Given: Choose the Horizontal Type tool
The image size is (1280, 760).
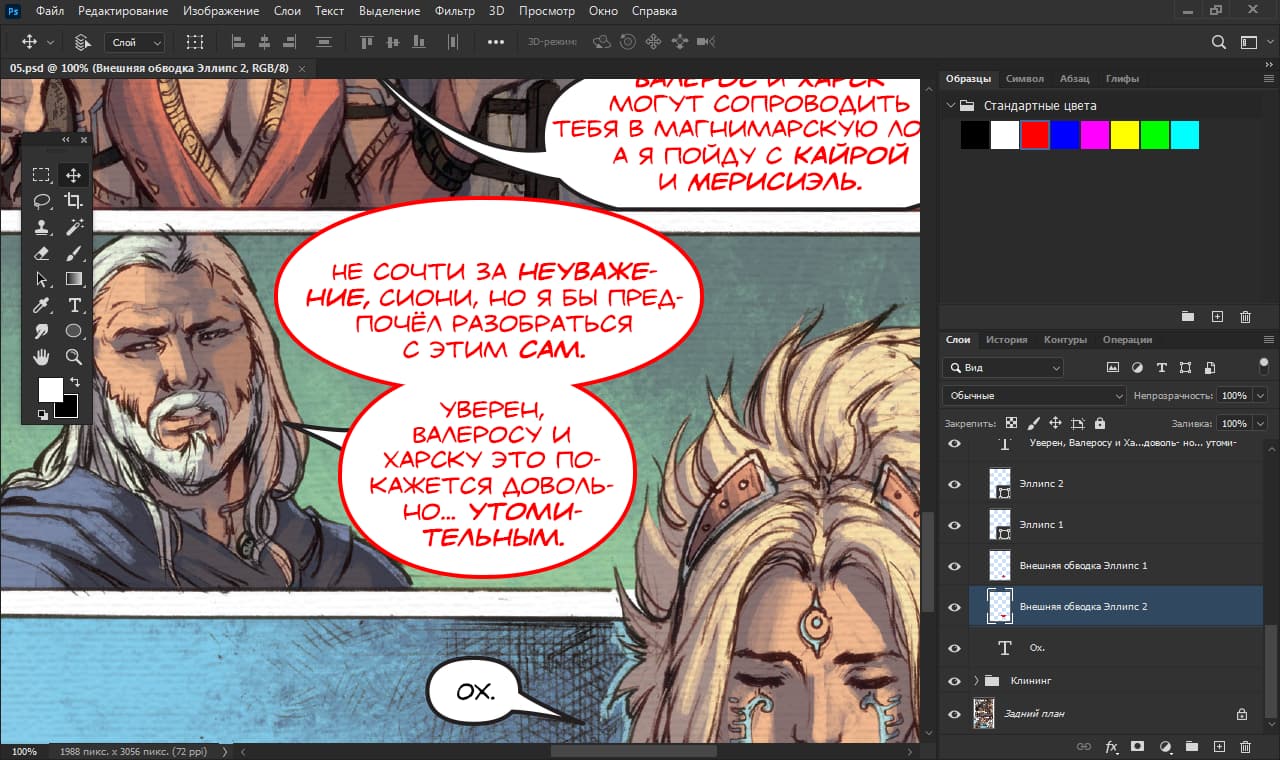Looking at the screenshot, I should click(x=74, y=305).
